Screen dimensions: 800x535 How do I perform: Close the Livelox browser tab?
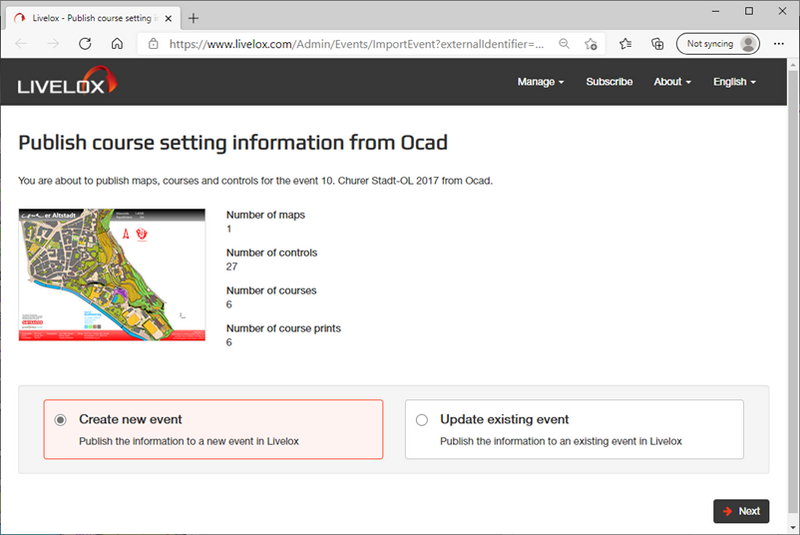point(168,18)
